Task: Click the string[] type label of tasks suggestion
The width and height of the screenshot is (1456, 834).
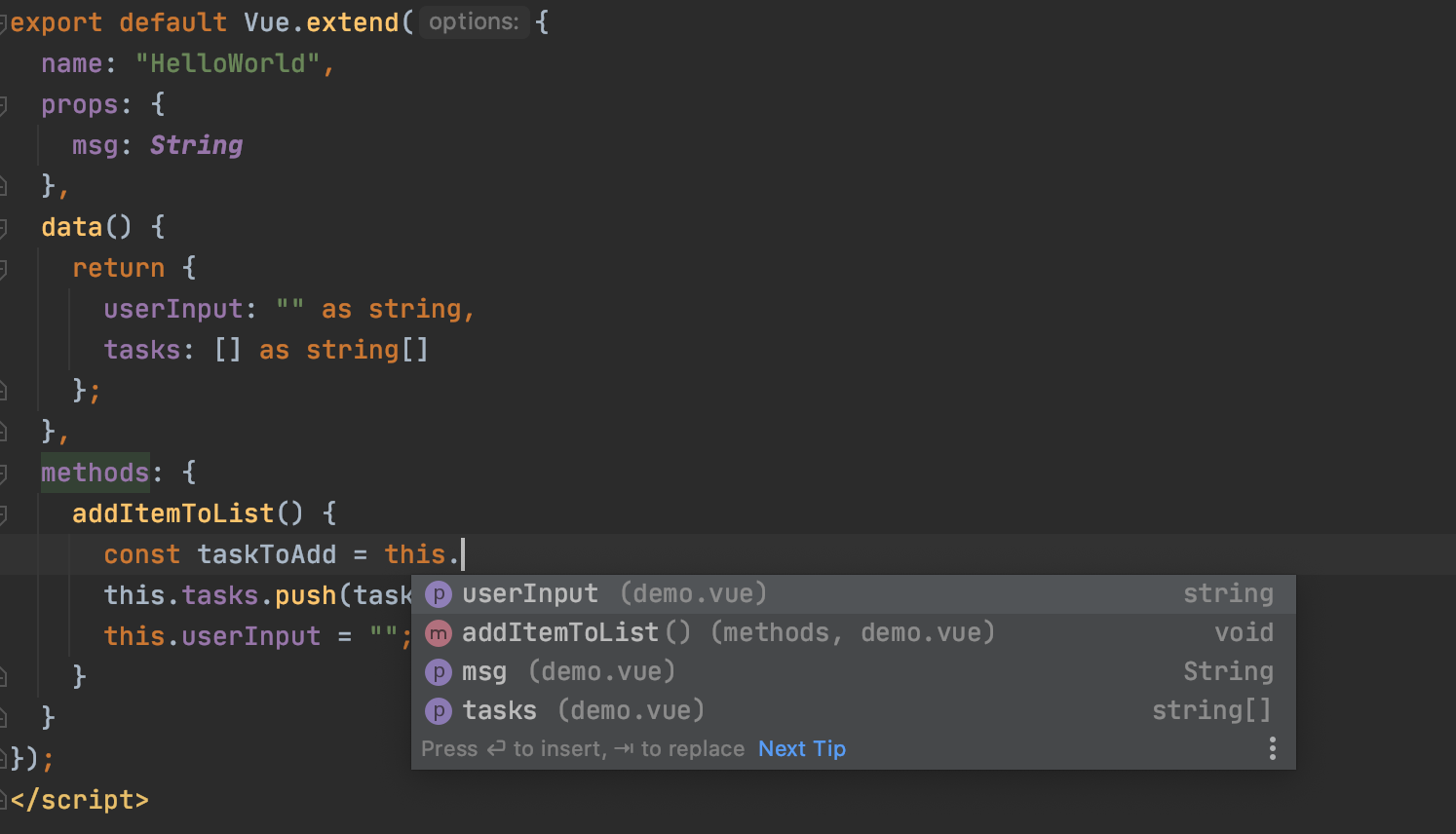Action: (x=1212, y=710)
